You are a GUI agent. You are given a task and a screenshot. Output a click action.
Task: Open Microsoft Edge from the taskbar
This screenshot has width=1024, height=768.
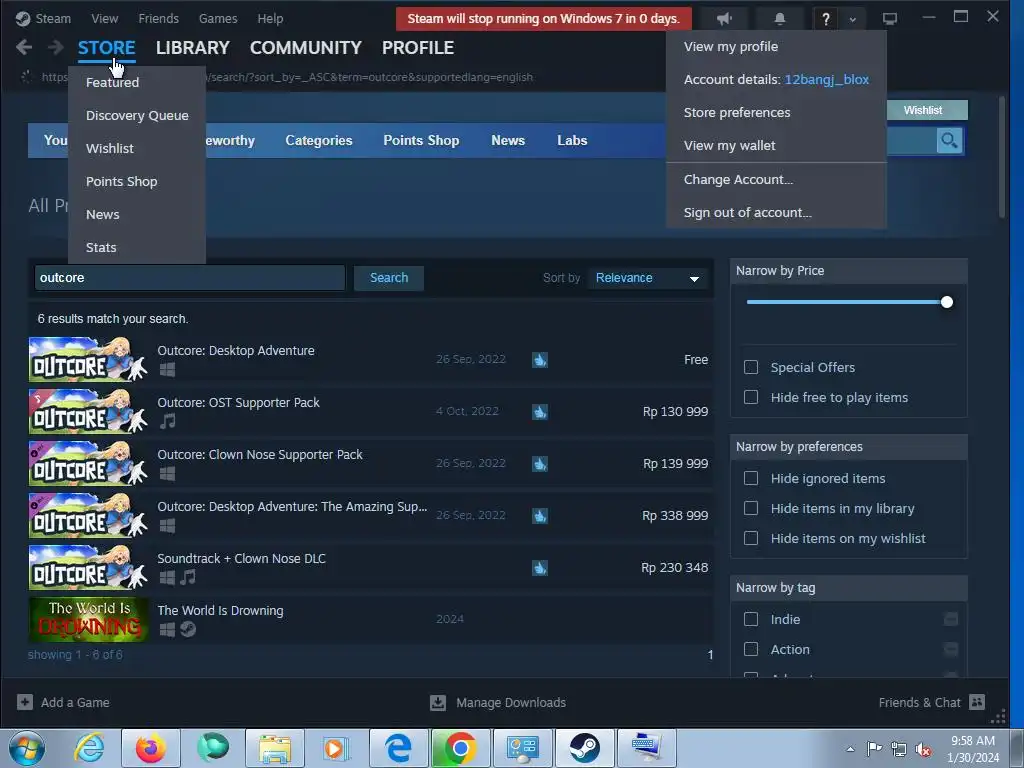point(398,748)
